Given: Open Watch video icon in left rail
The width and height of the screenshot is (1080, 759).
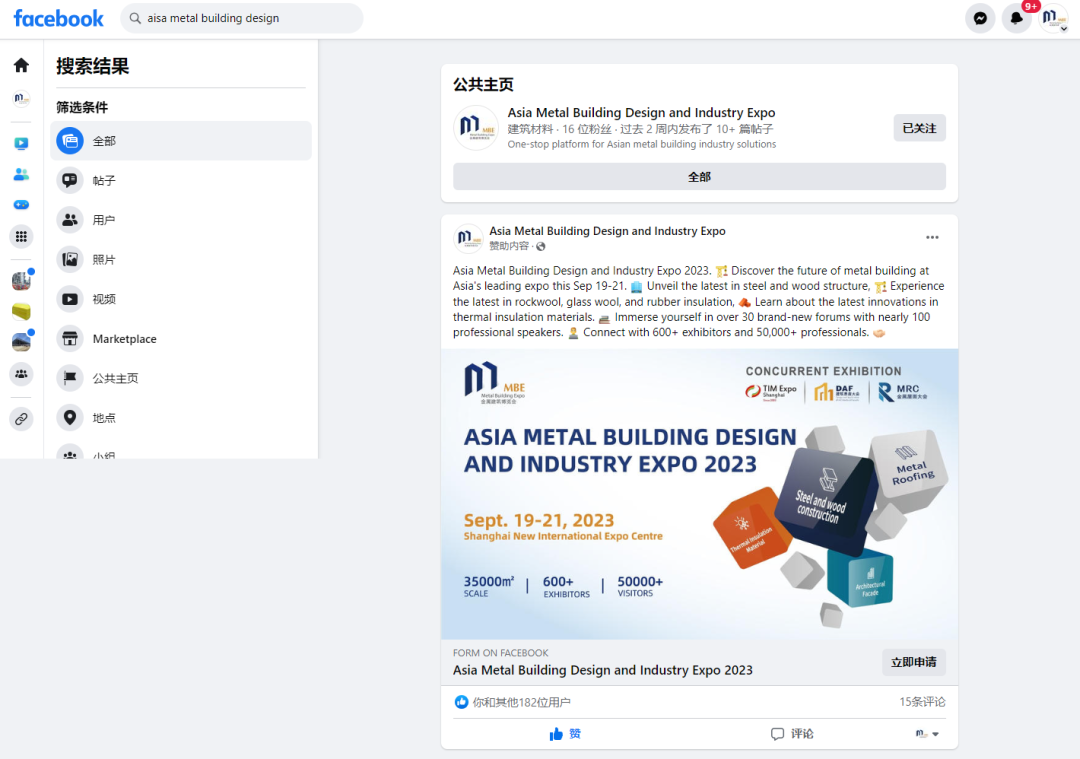Looking at the screenshot, I should coord(21,143).
